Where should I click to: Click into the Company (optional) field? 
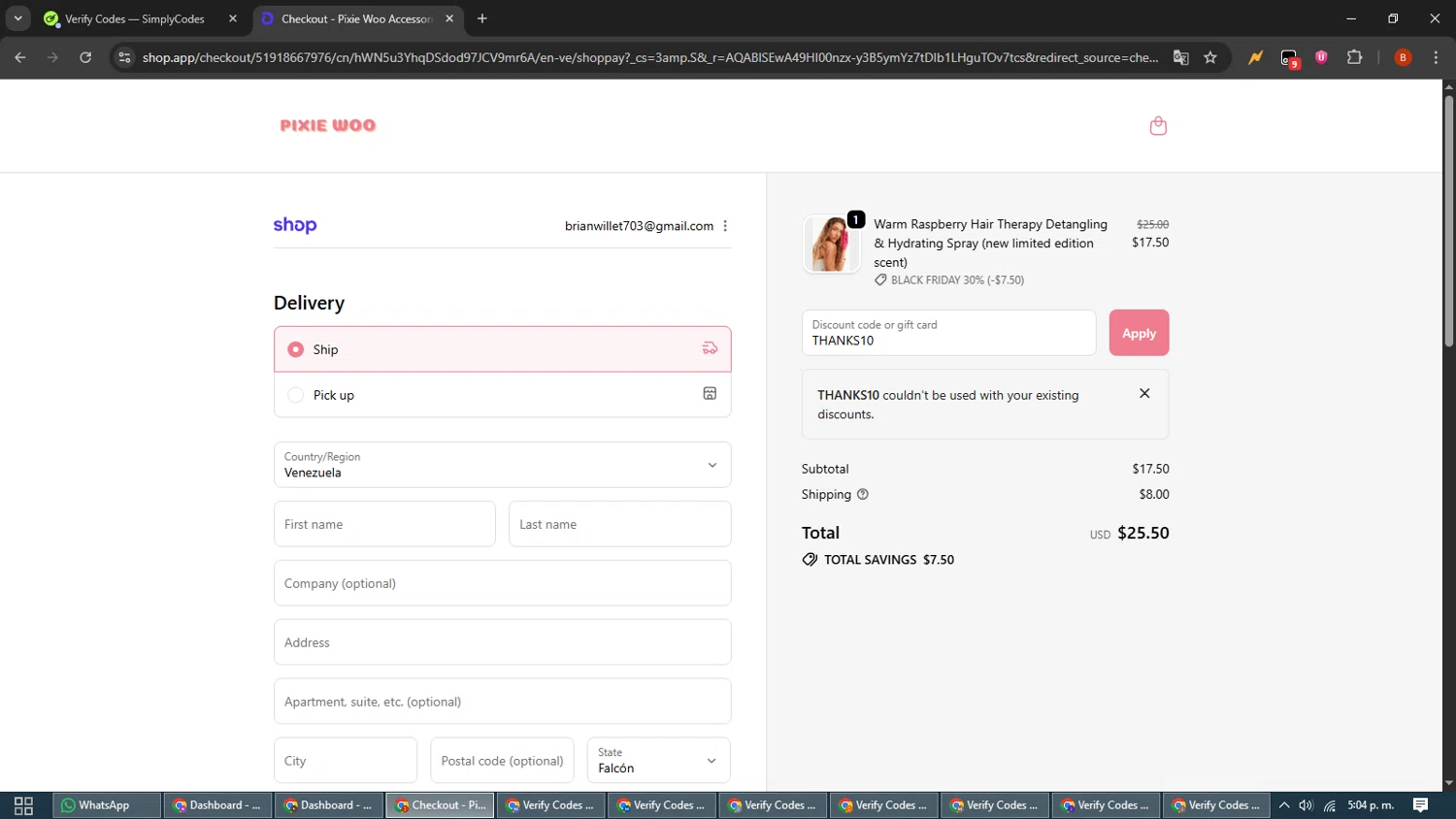pos(503,583)
